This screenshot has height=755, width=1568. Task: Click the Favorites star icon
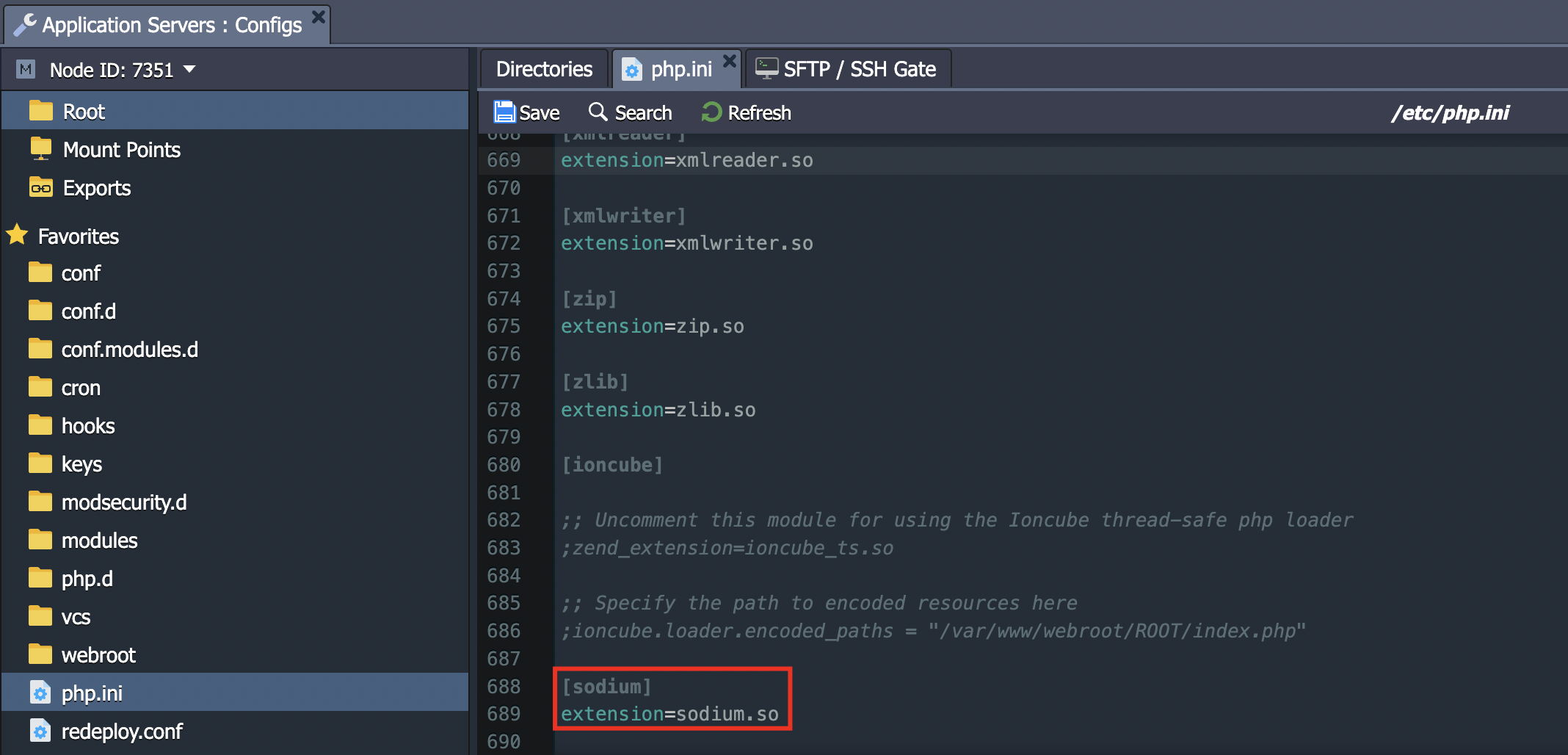[x=18, y=235]
